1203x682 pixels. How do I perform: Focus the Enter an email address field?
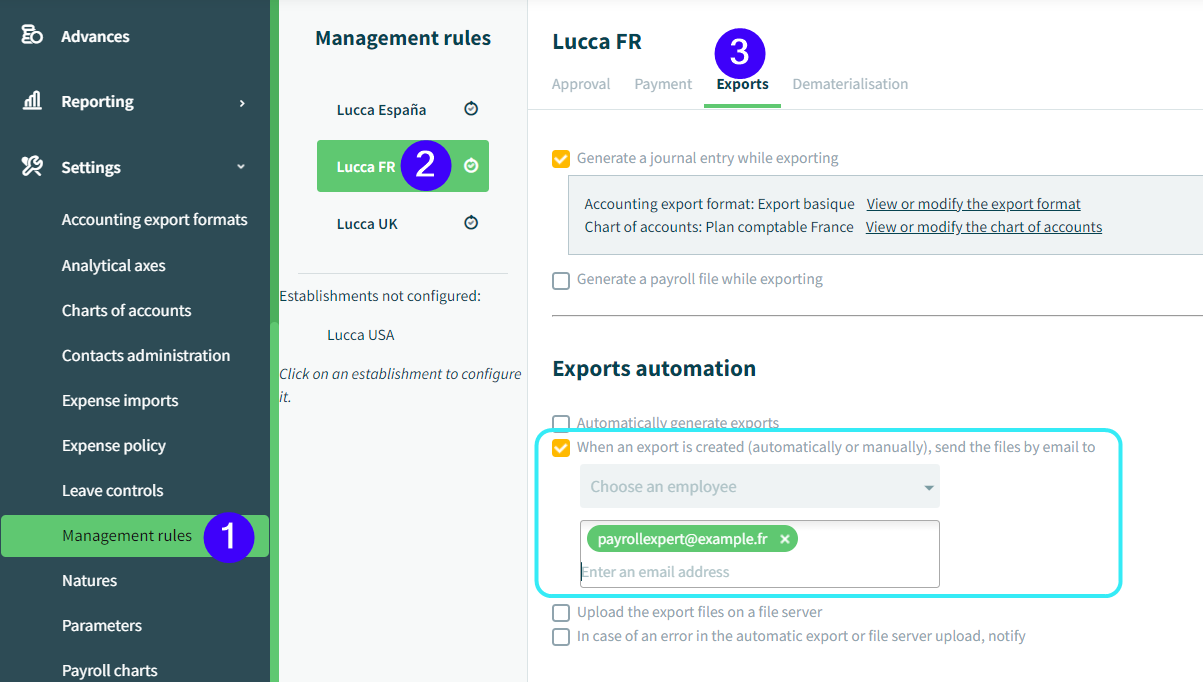[760, 572]
